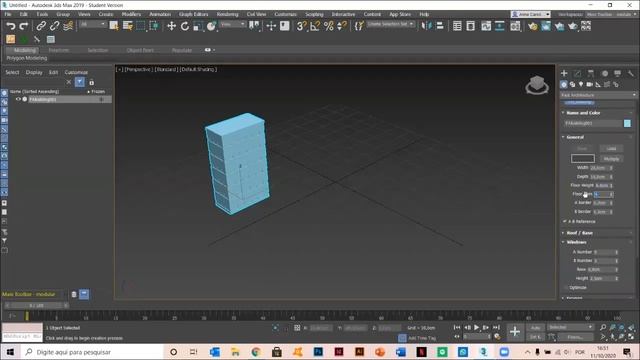Open the Align tool
Image resolution: width=640 pixels, height=360 pixels.
pos(440,26)
